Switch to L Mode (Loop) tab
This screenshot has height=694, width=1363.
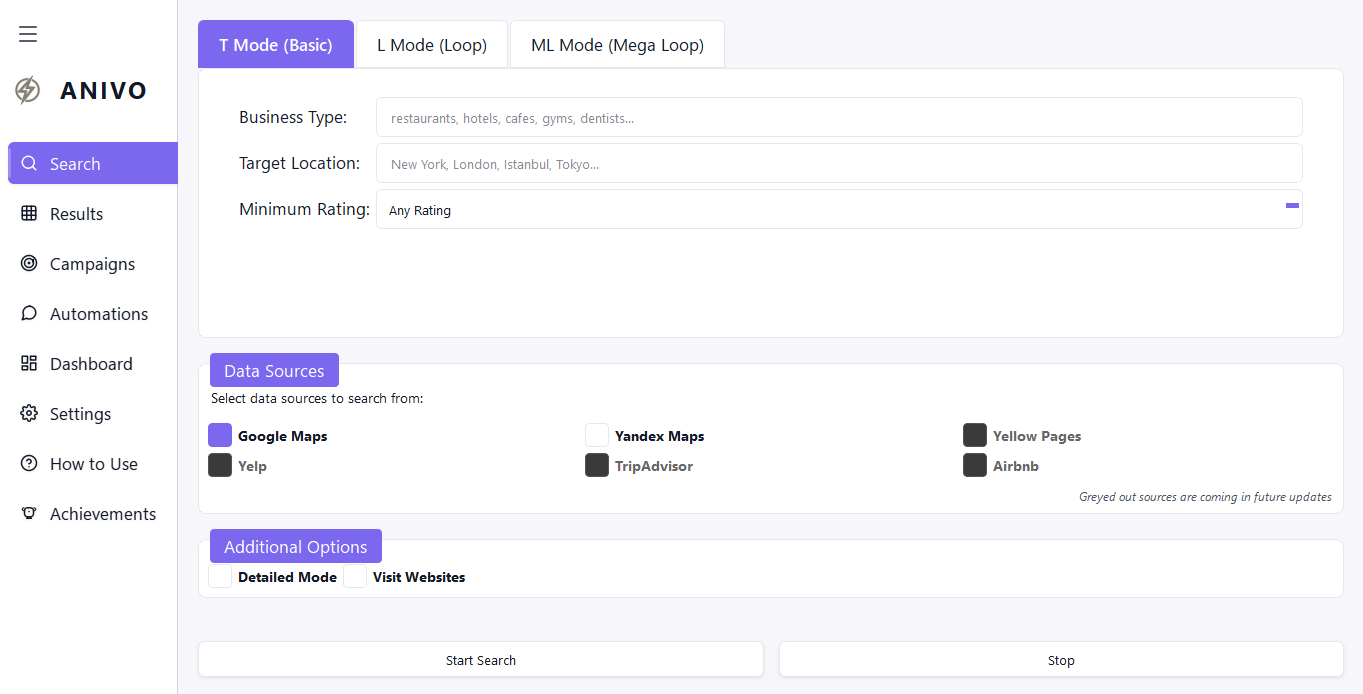click(x=432, y=45)
